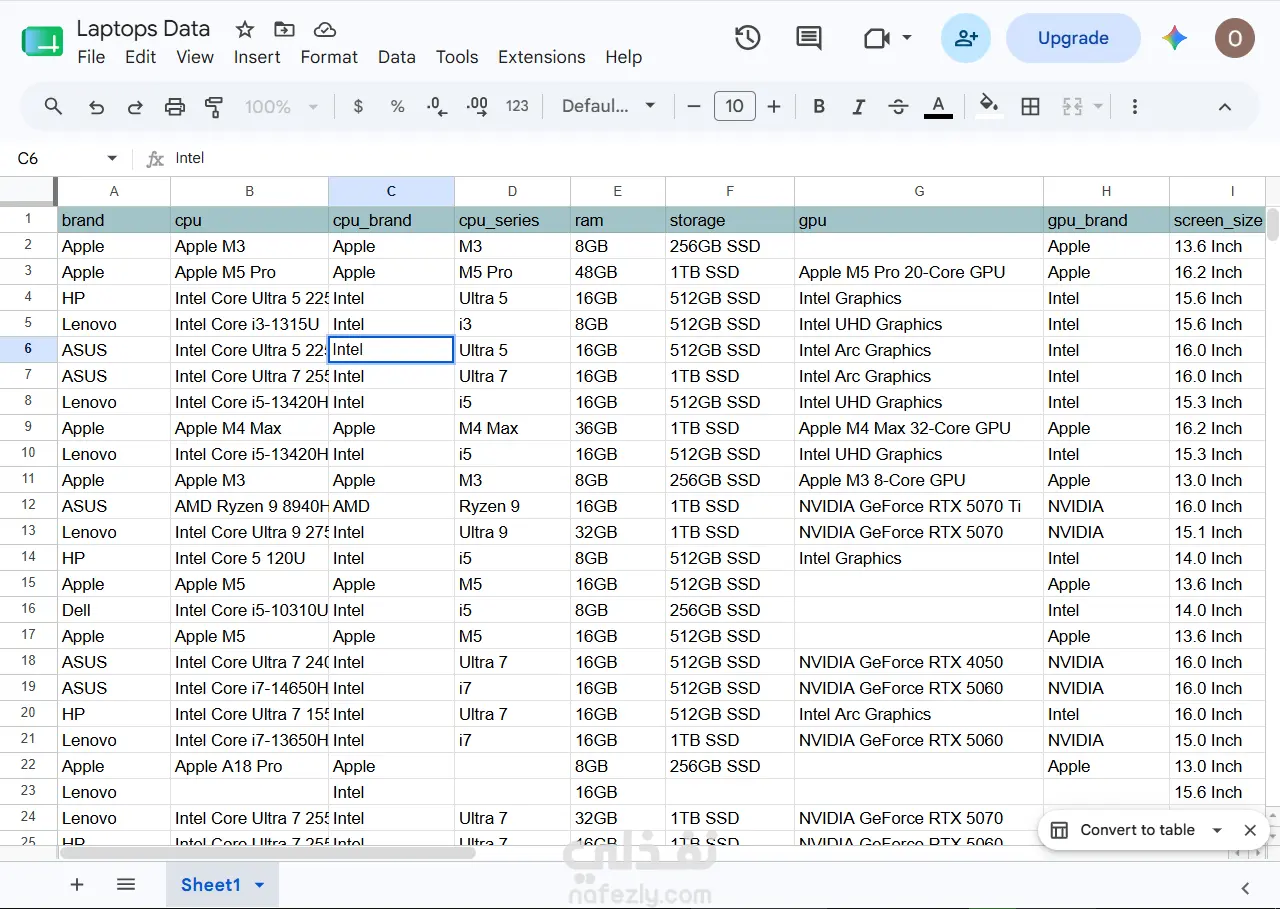Viewport: 1280px width, 909px height.
Task: Open the Edit menu
Action: [x=140, y=57]
